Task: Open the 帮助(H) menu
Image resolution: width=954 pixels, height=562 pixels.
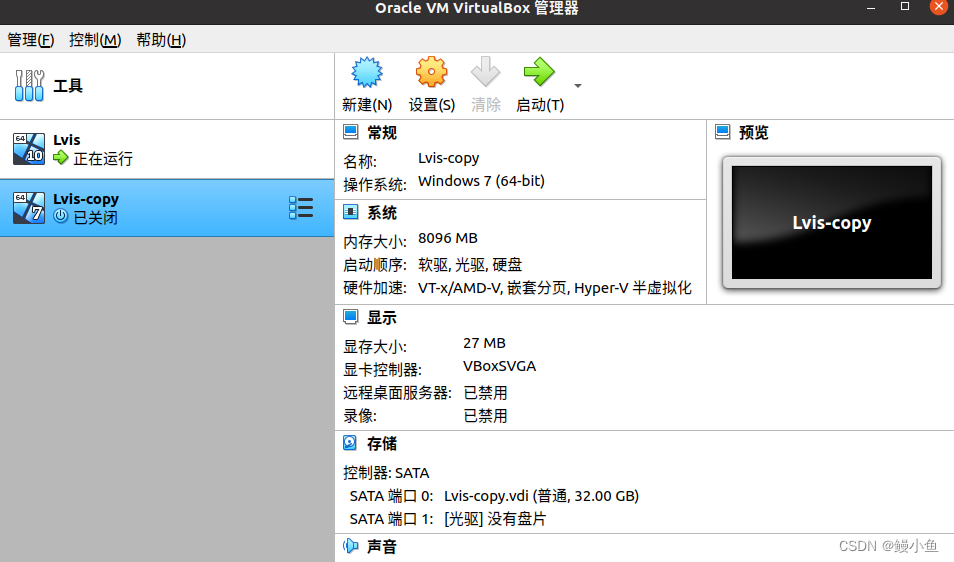Action: (161, 40)
